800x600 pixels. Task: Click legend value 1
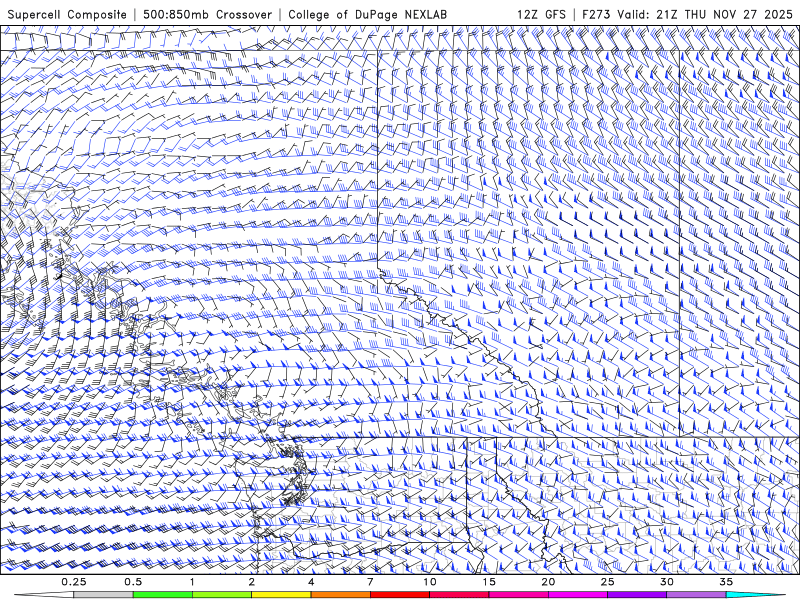point(192,582)
